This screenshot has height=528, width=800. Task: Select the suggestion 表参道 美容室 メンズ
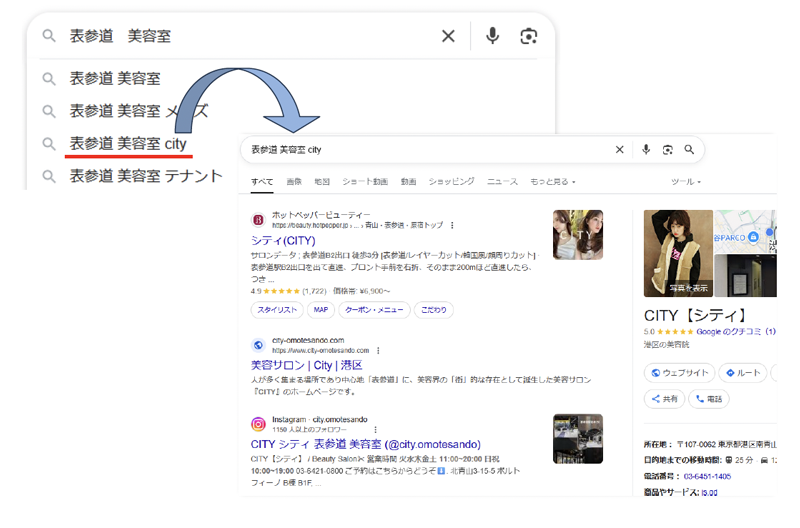[x=139, y=111]
